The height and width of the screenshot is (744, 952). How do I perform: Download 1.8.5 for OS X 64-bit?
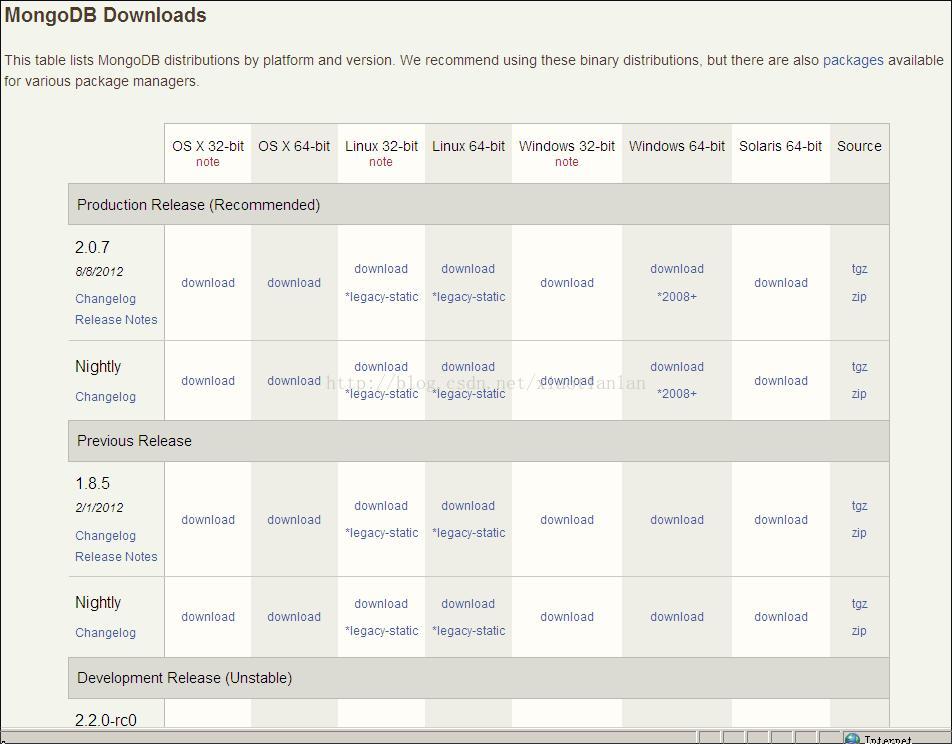click(x=294, y=520)
